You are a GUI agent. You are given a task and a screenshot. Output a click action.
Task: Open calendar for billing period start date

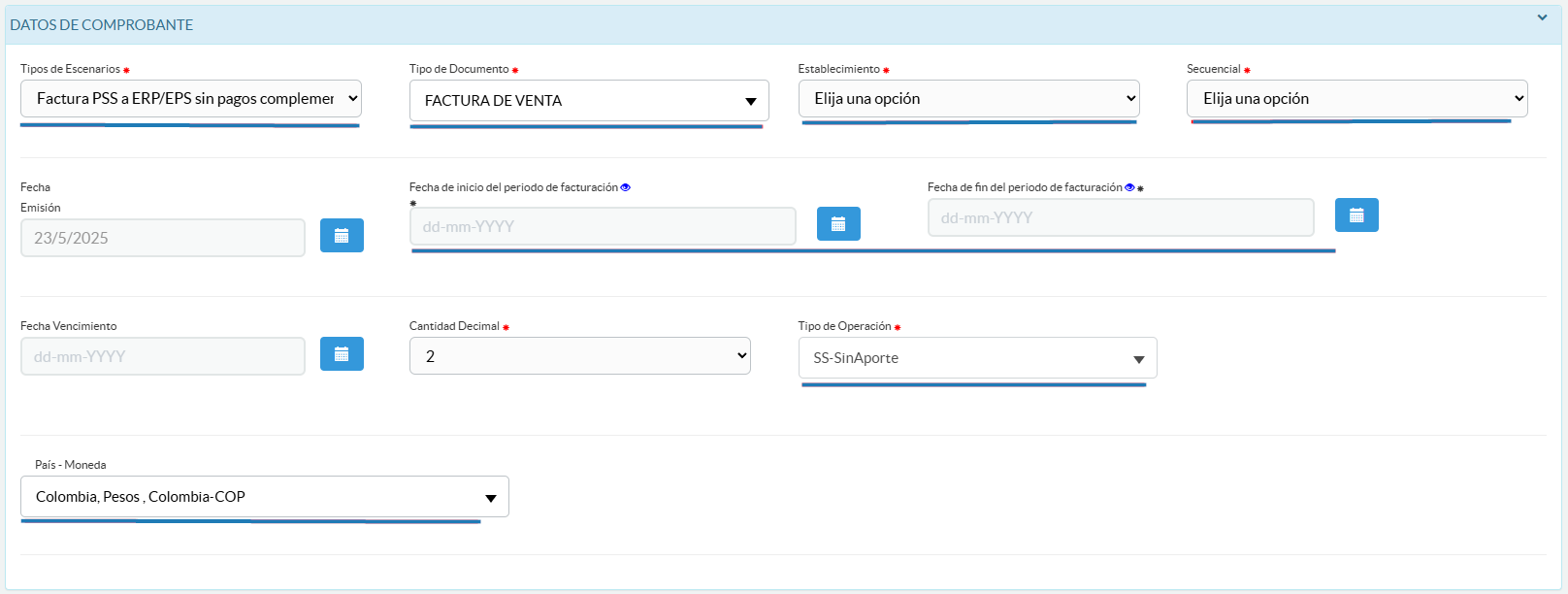838,224
